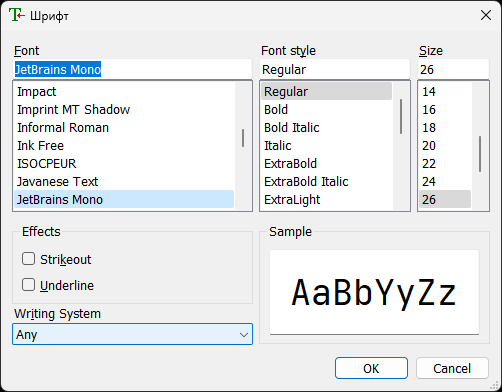Choose Regular in the style list

[326, 91]
